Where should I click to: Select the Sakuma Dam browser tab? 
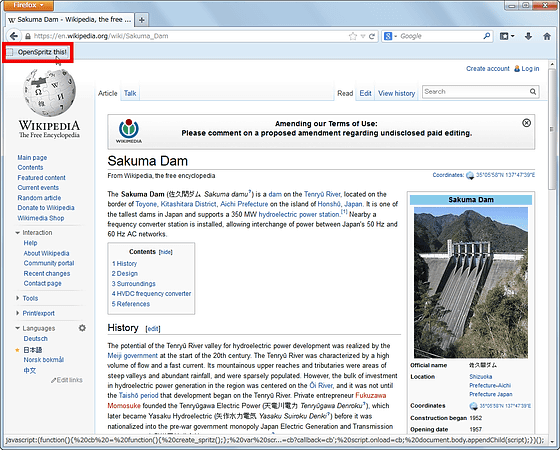70,20
